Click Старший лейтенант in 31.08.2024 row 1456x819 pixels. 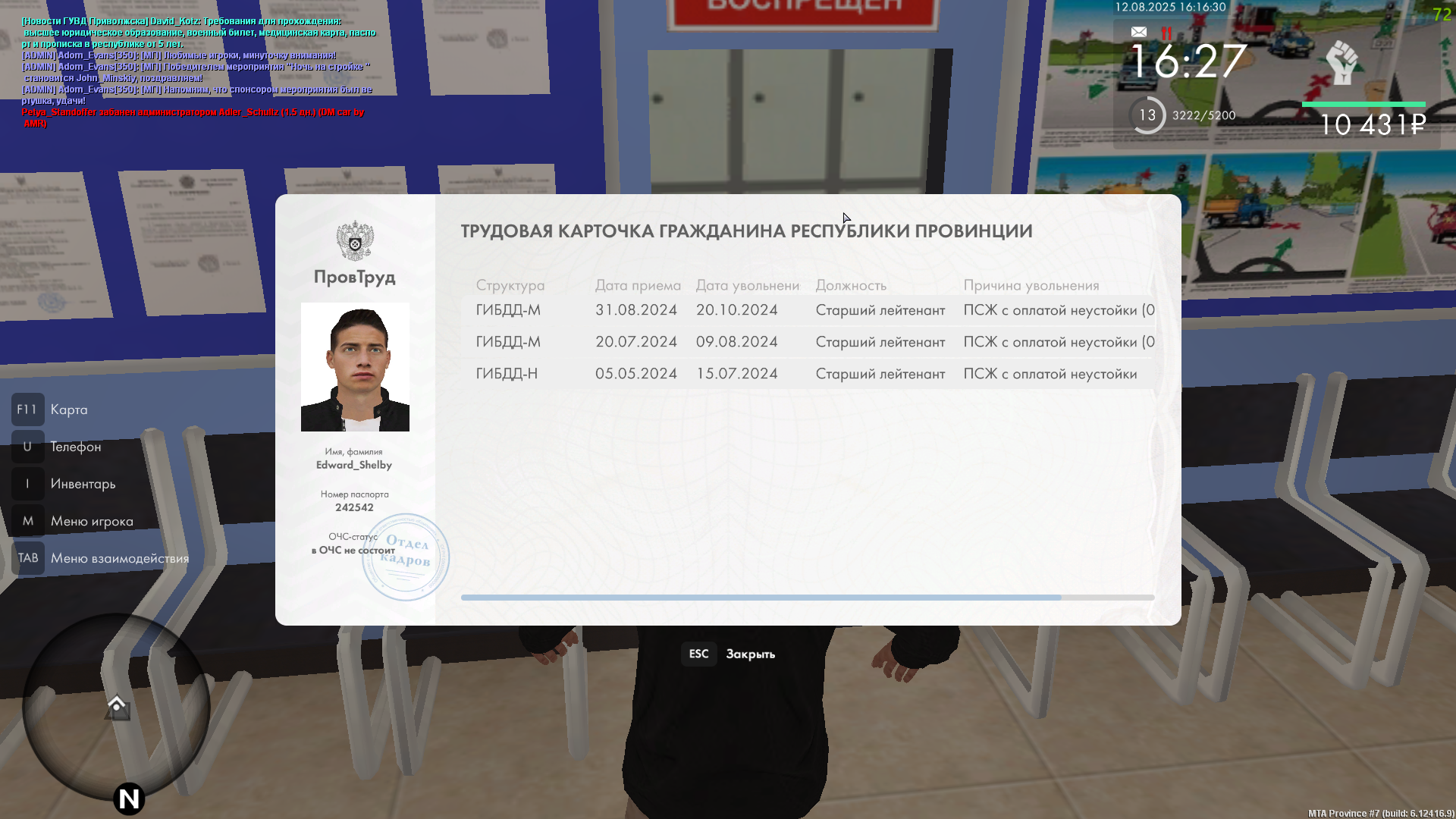pyautogui.click(x=880, y=310)
